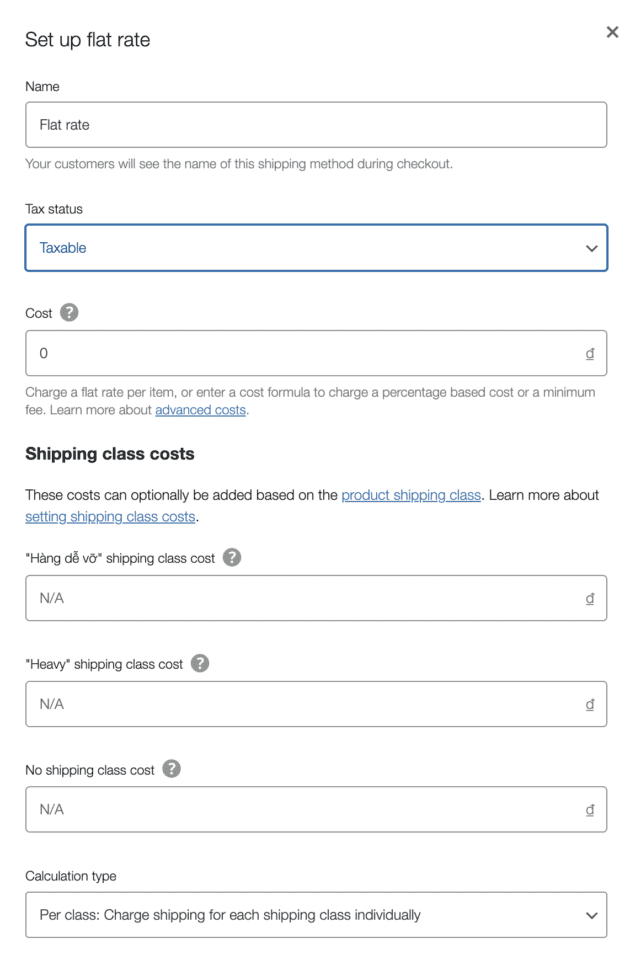Screen dimensions: 630x960
Task: Click the Cost help question mark icon
Action: [68, 313]
